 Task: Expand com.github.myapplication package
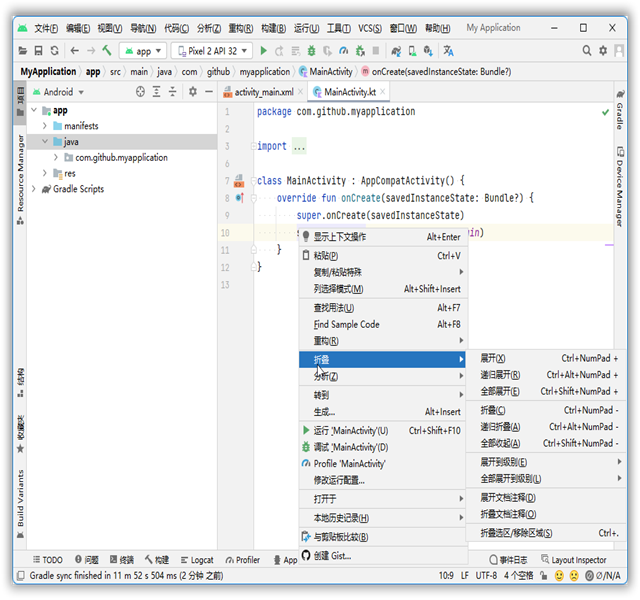point(56,158)
